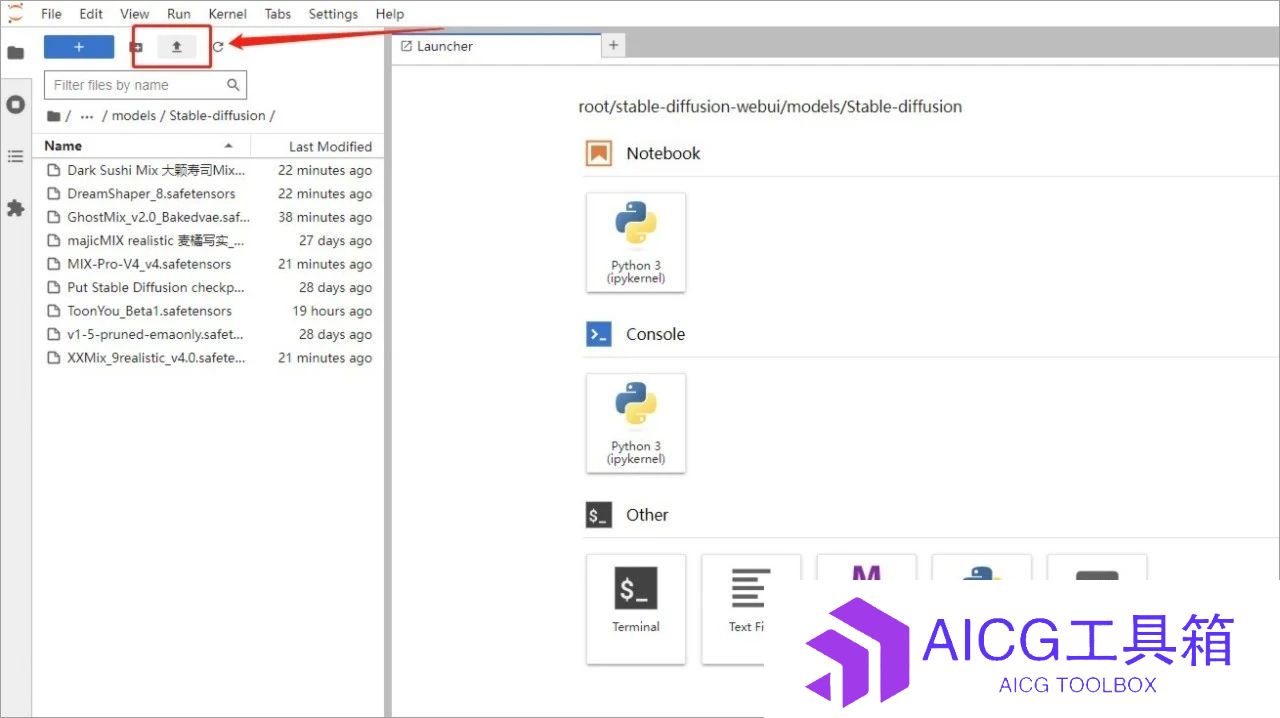
Task: Open a new Terminal
Action: (636, 608)
